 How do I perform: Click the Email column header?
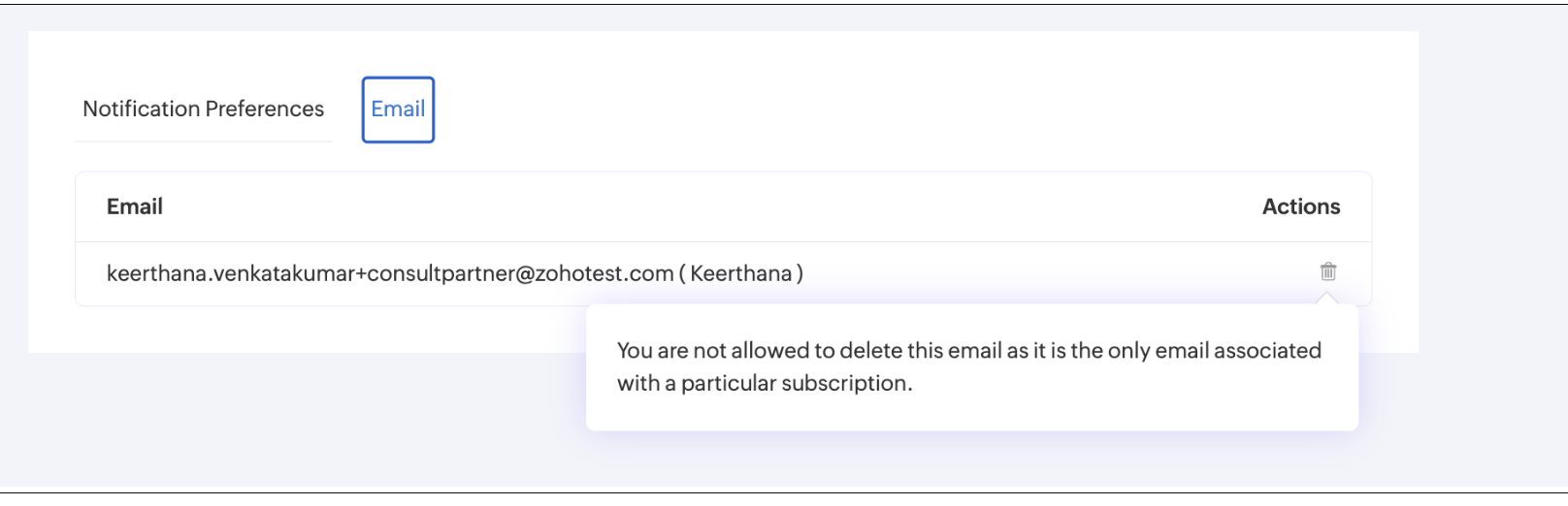[135, 206]
